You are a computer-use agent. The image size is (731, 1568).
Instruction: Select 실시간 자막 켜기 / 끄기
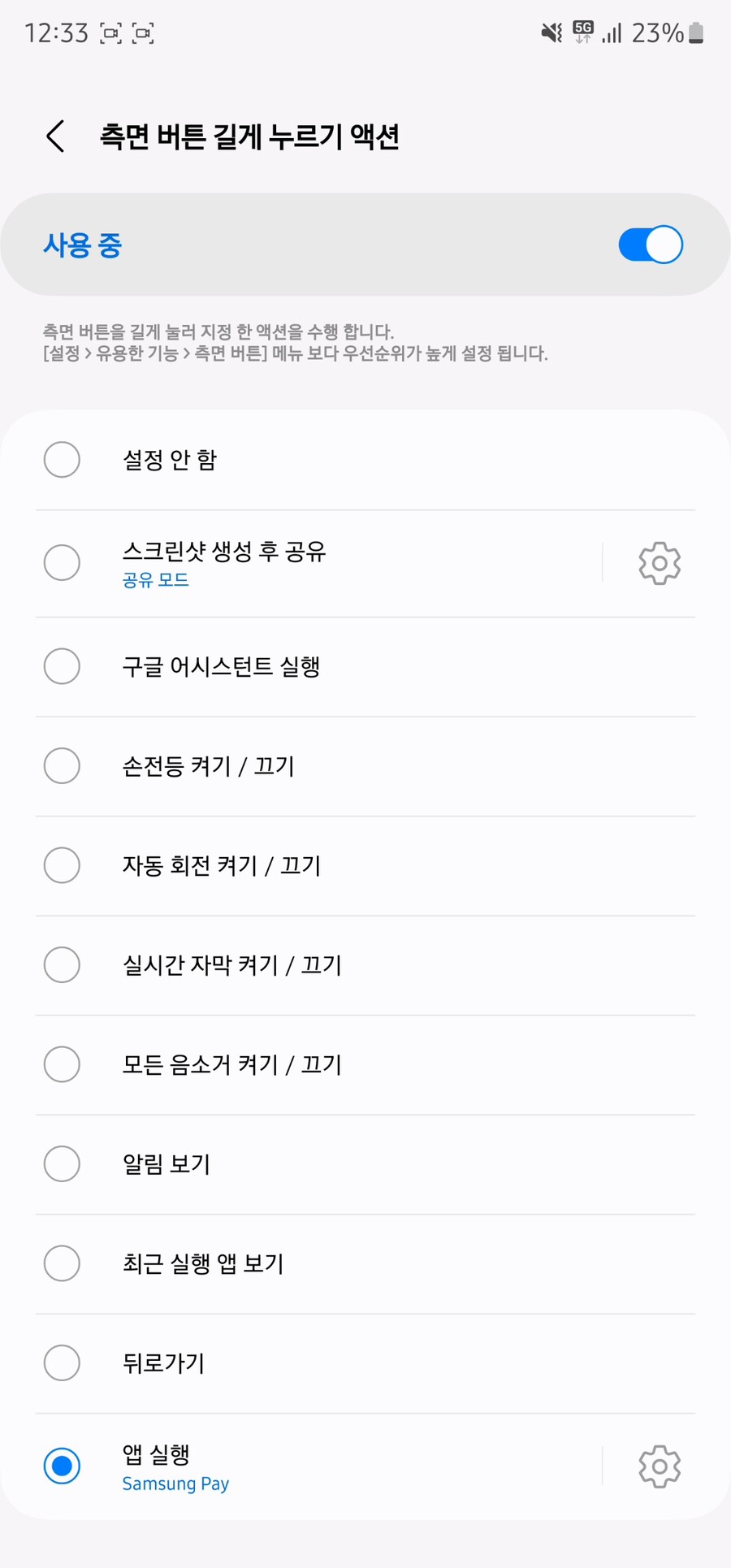(x=365, y=965)
